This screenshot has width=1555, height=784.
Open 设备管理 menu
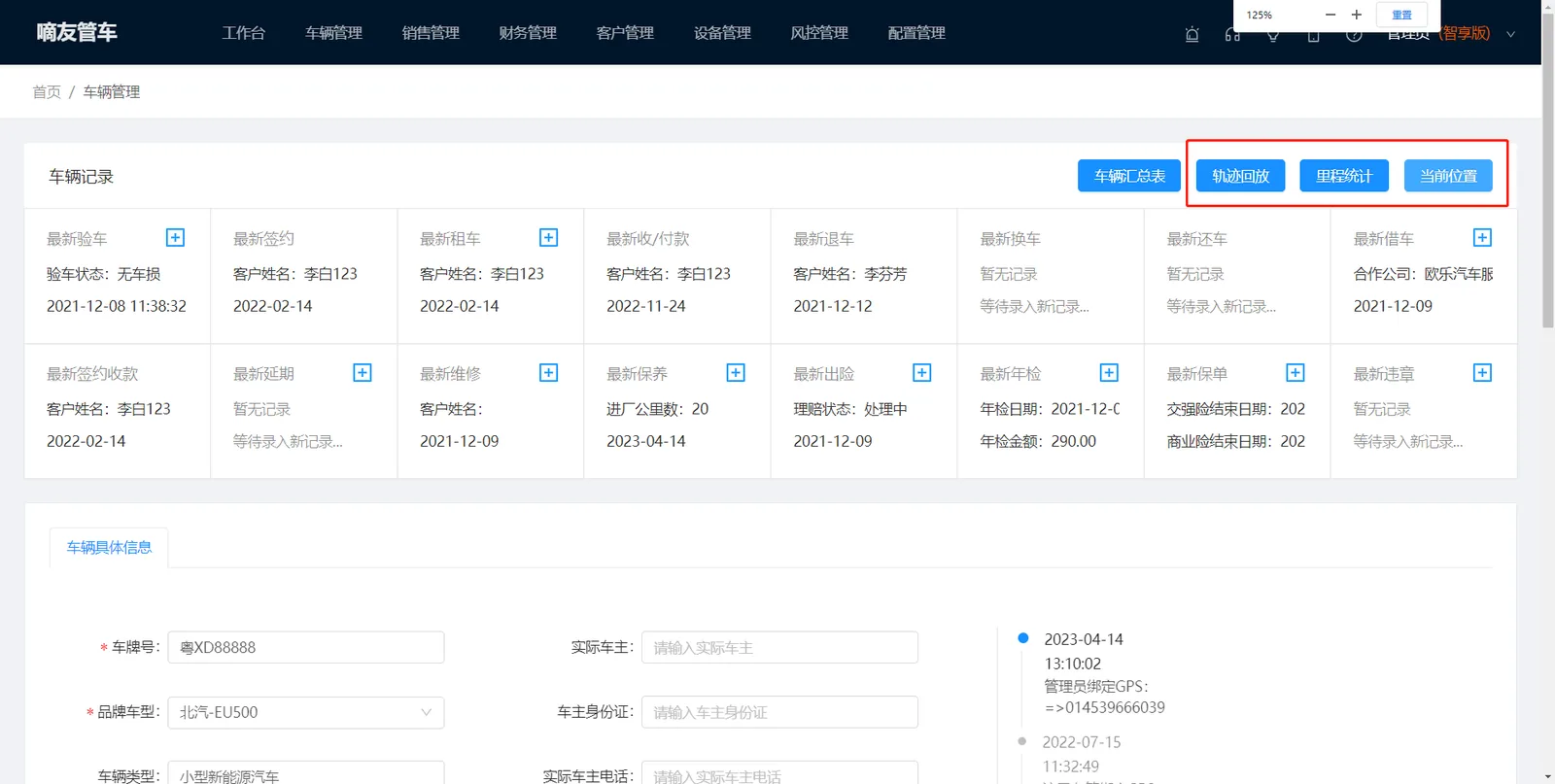tap(722, 33)
